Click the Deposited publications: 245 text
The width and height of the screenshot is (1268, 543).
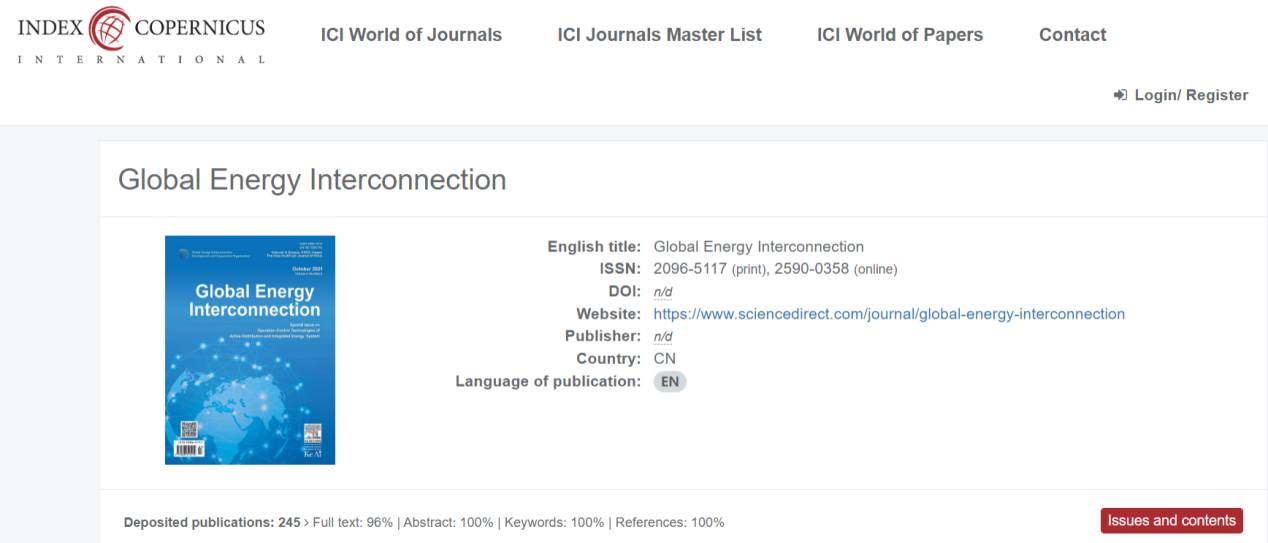[212, 522]
